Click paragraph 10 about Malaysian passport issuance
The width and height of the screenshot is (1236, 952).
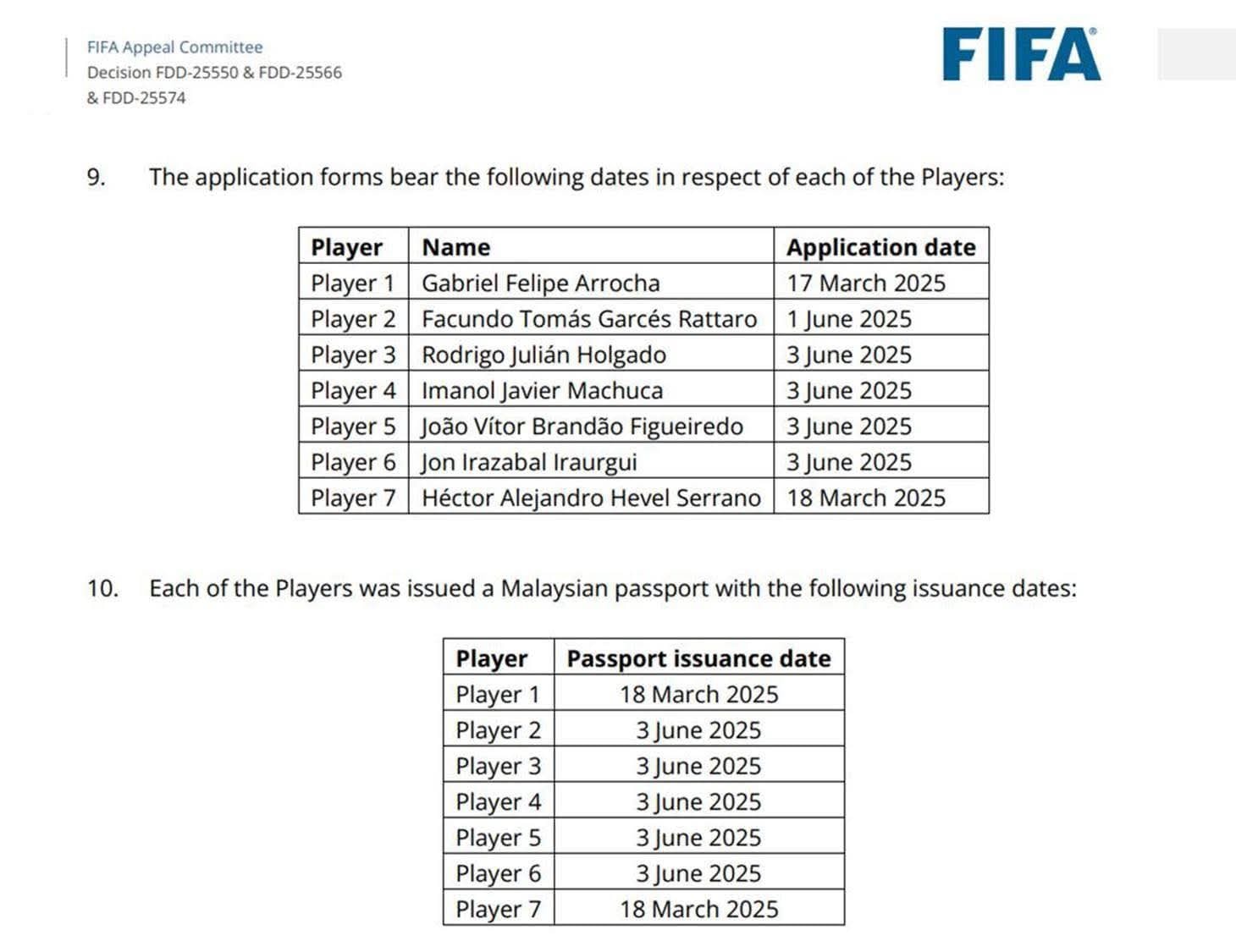click(612, 588)
